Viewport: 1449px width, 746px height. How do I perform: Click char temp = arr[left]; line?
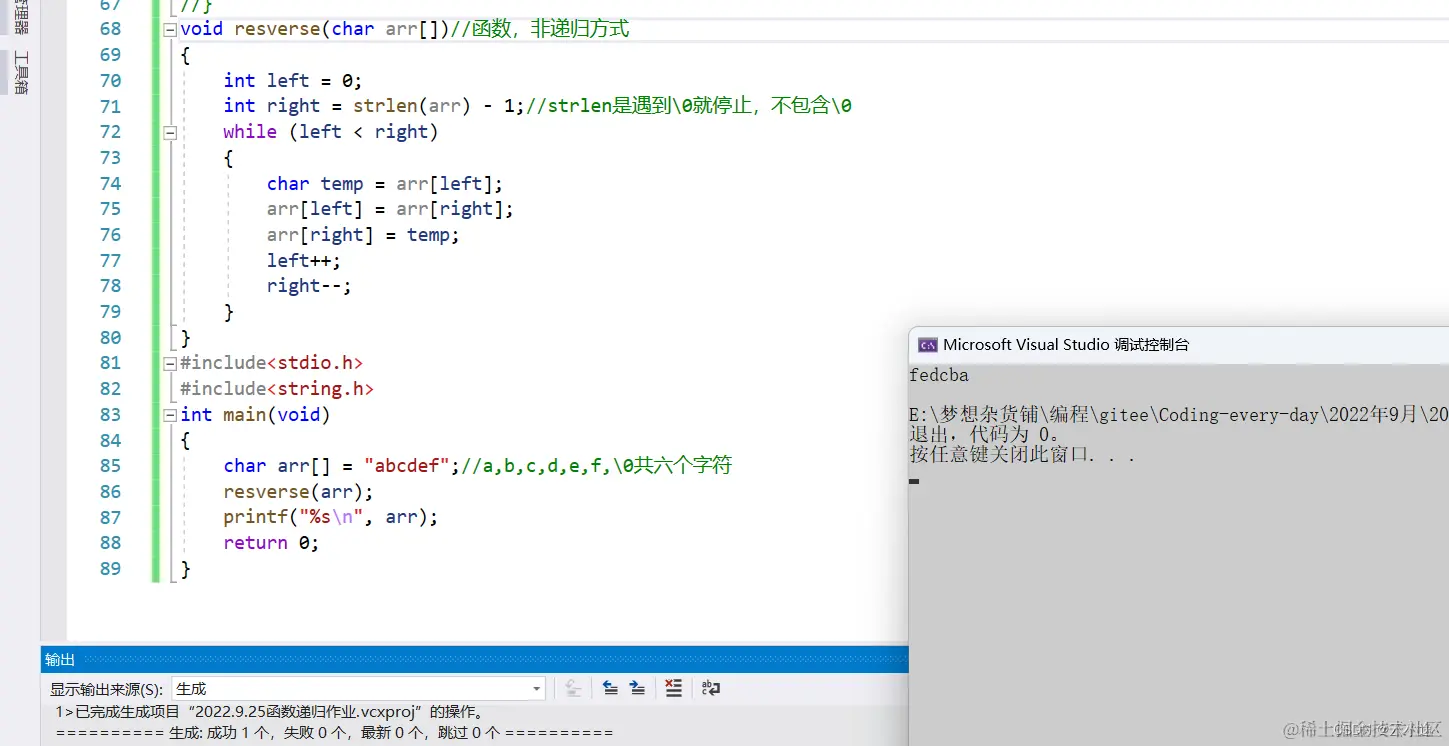pyautogui.click(x=385, y=184)
